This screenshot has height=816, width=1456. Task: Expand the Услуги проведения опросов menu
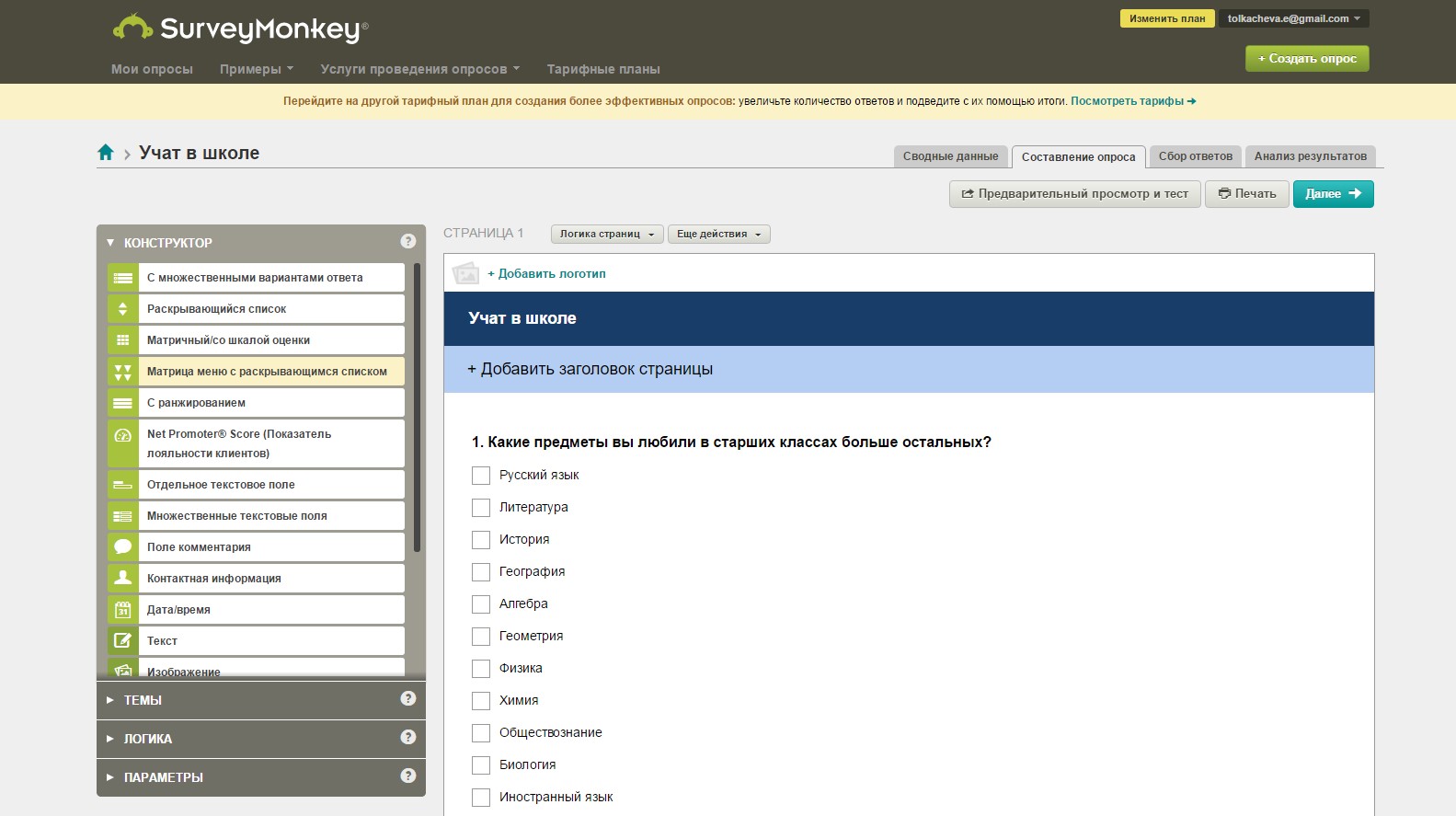420,69
